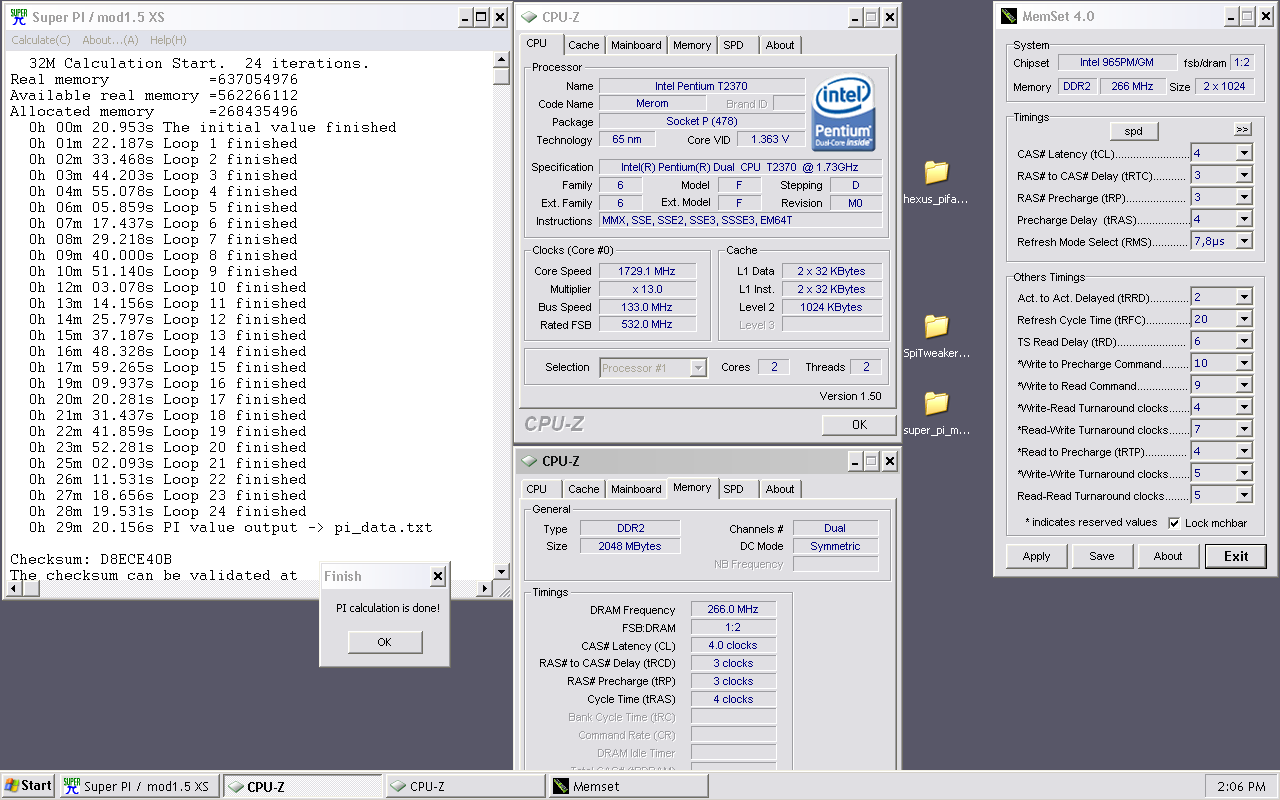This screenshot has height=800, width=1280.
Task: Click the top CPU-Z window title icon
Action: pyautogui.click(x=529, y=17)
